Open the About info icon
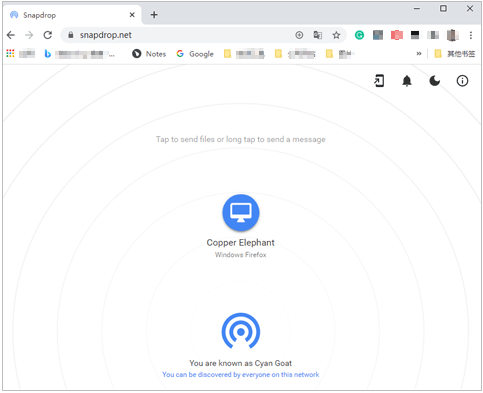The width and height of the screenshot is (483, 393). (462, 81)
